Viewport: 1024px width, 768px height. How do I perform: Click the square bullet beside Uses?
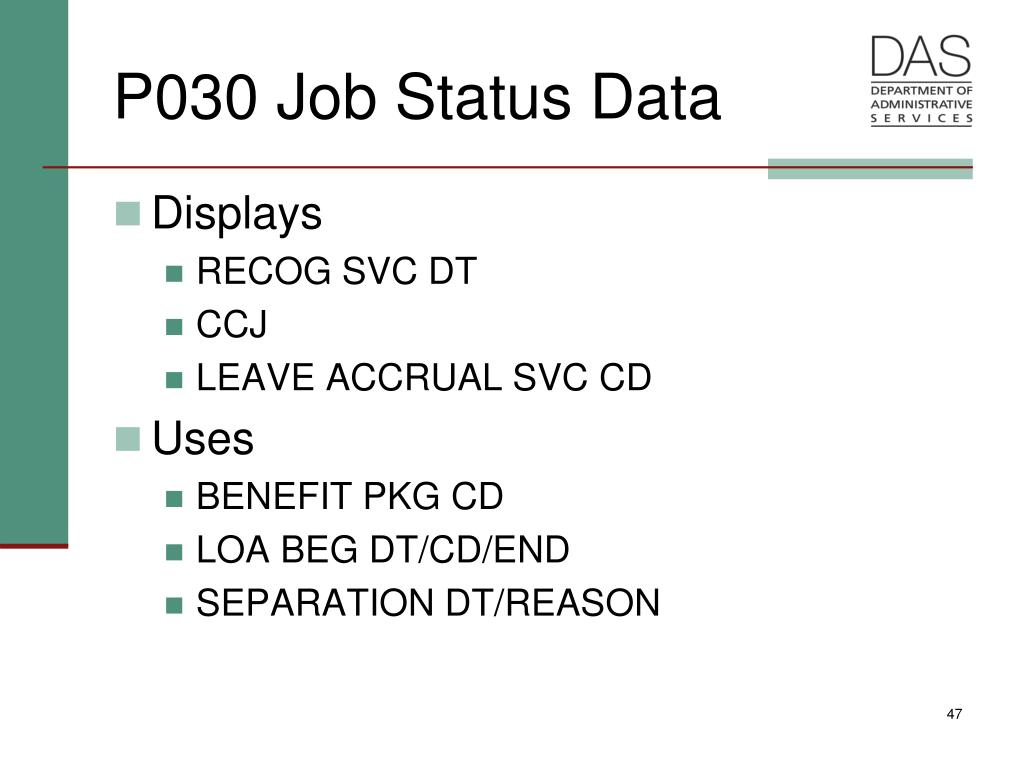pos(127,439)
